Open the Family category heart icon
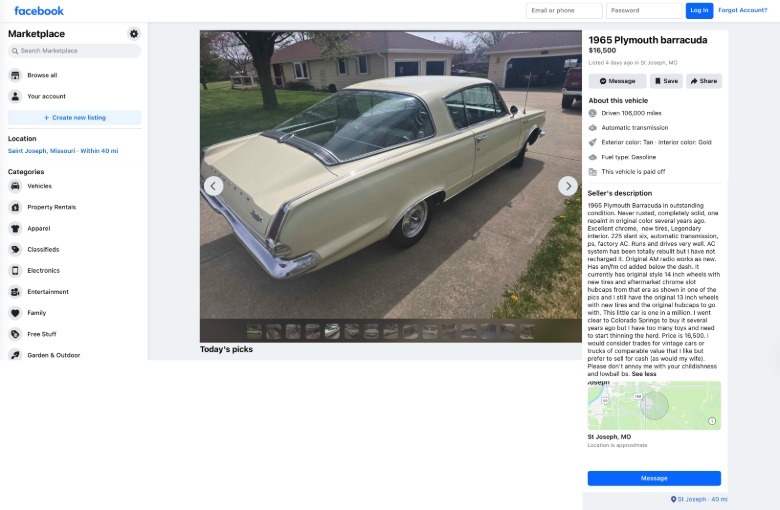Viewport: 780px width, 510px height. 15,313
